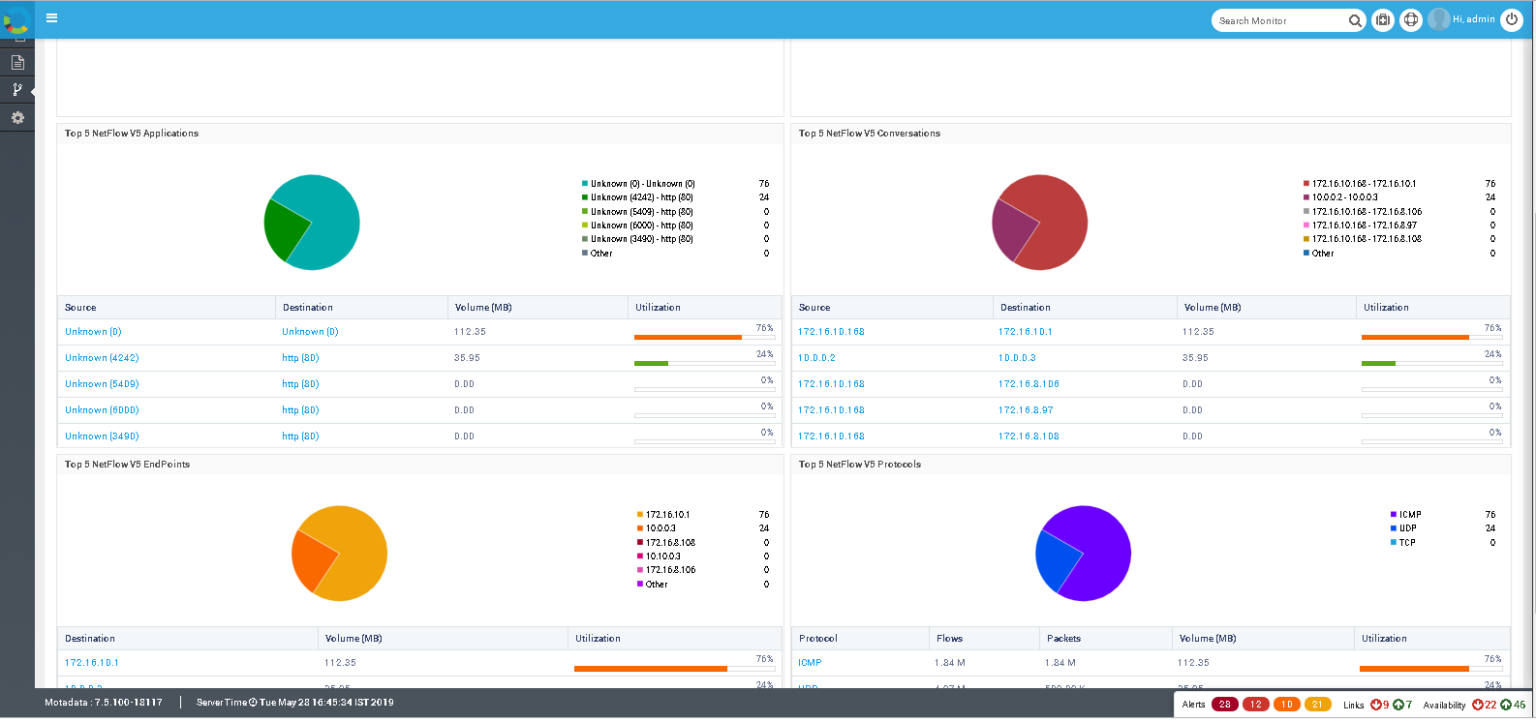The image size is (1536, 722).
Task: Click the crosshair navigation icon in the header
Action: (1411, 19)
